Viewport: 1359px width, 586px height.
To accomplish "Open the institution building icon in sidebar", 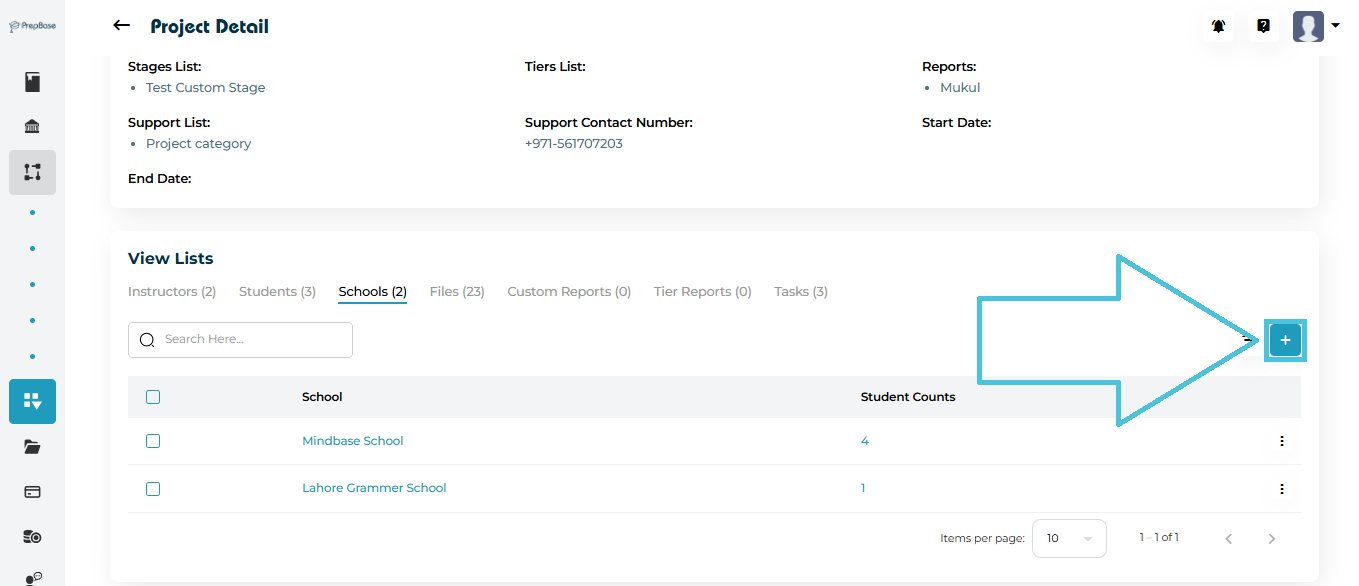I will click(x=33, y=127).
